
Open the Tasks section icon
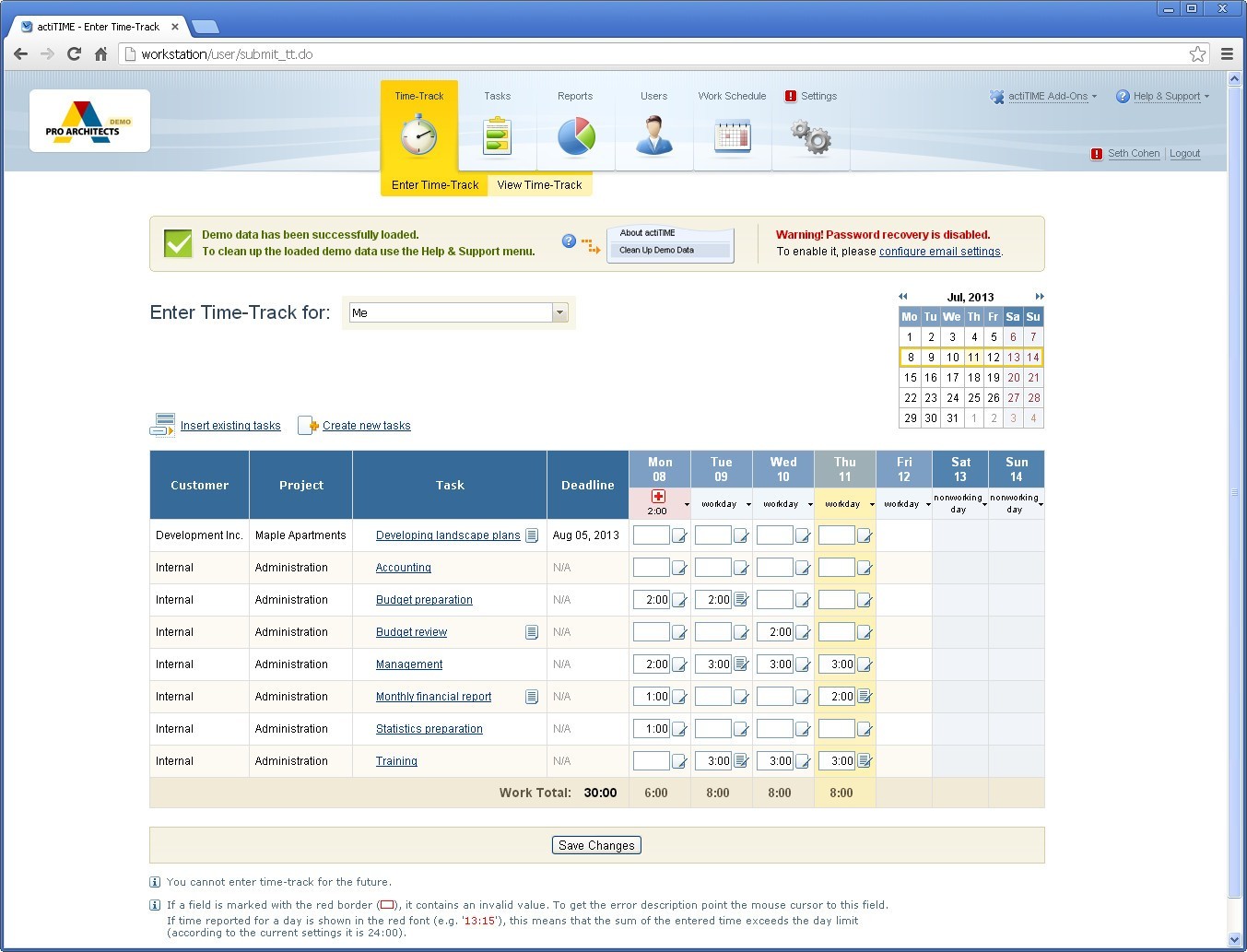[x=497, y=136]
